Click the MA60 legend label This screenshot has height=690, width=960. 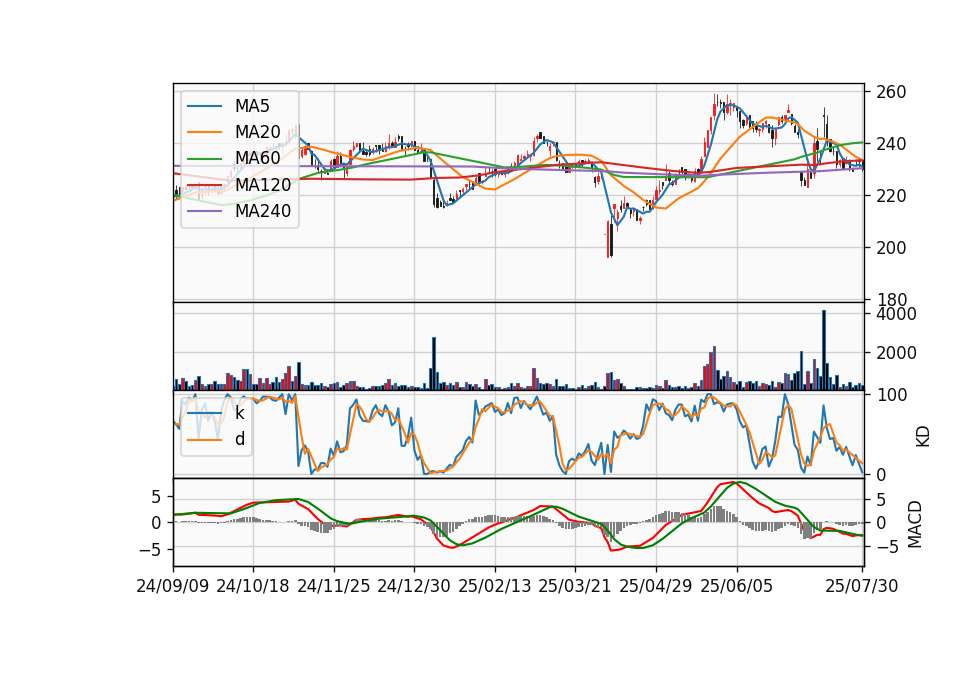257,158
